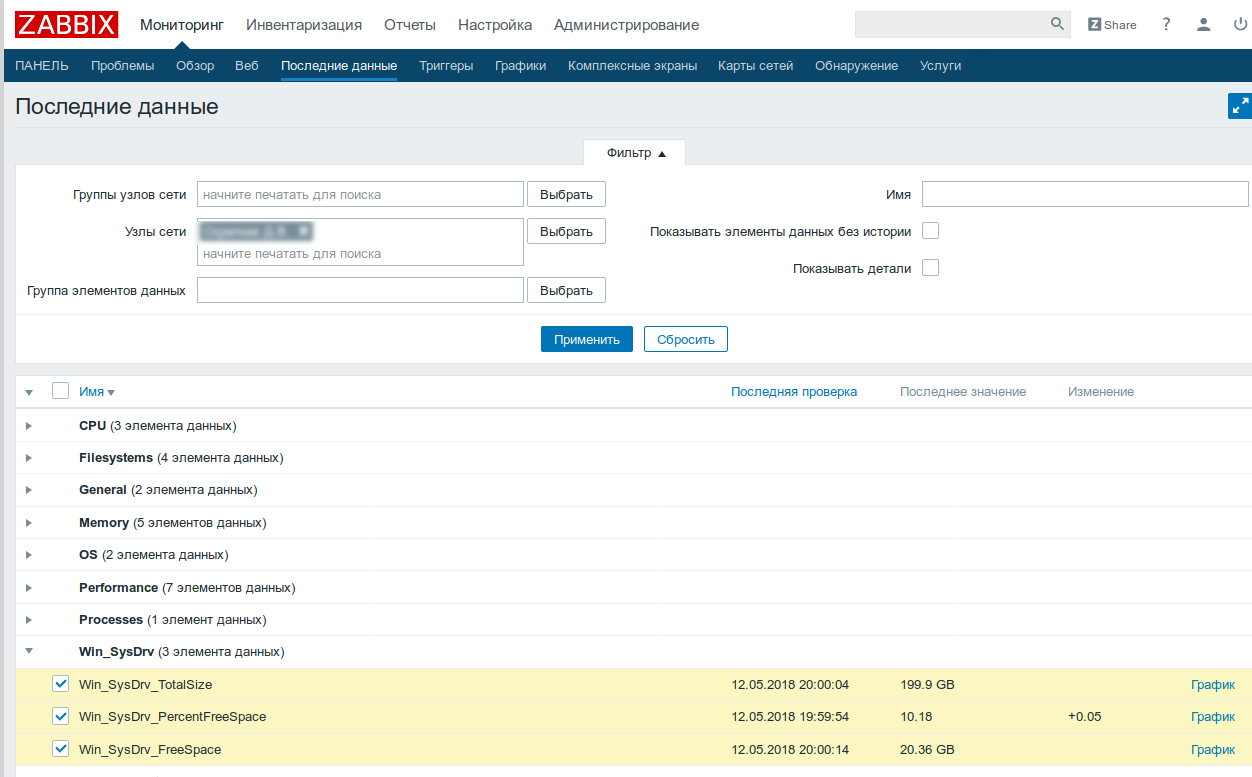The image size is (1252, 777).
Task: Uncheck the Win_SysDrv_FreeSpace checkbox
Action: pos(60,749)
